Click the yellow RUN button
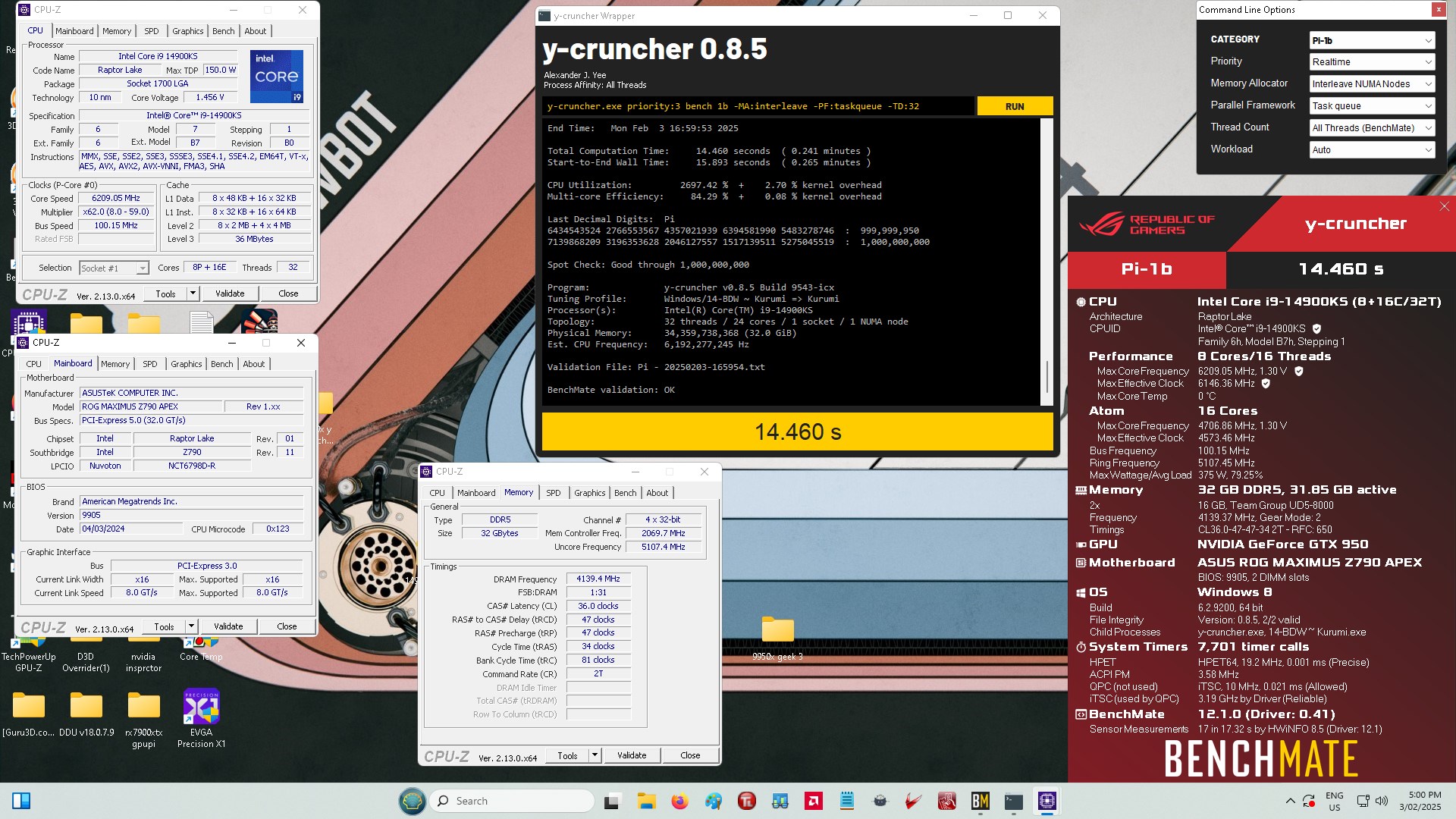 pyautogui.click(x=1015, y=106)
